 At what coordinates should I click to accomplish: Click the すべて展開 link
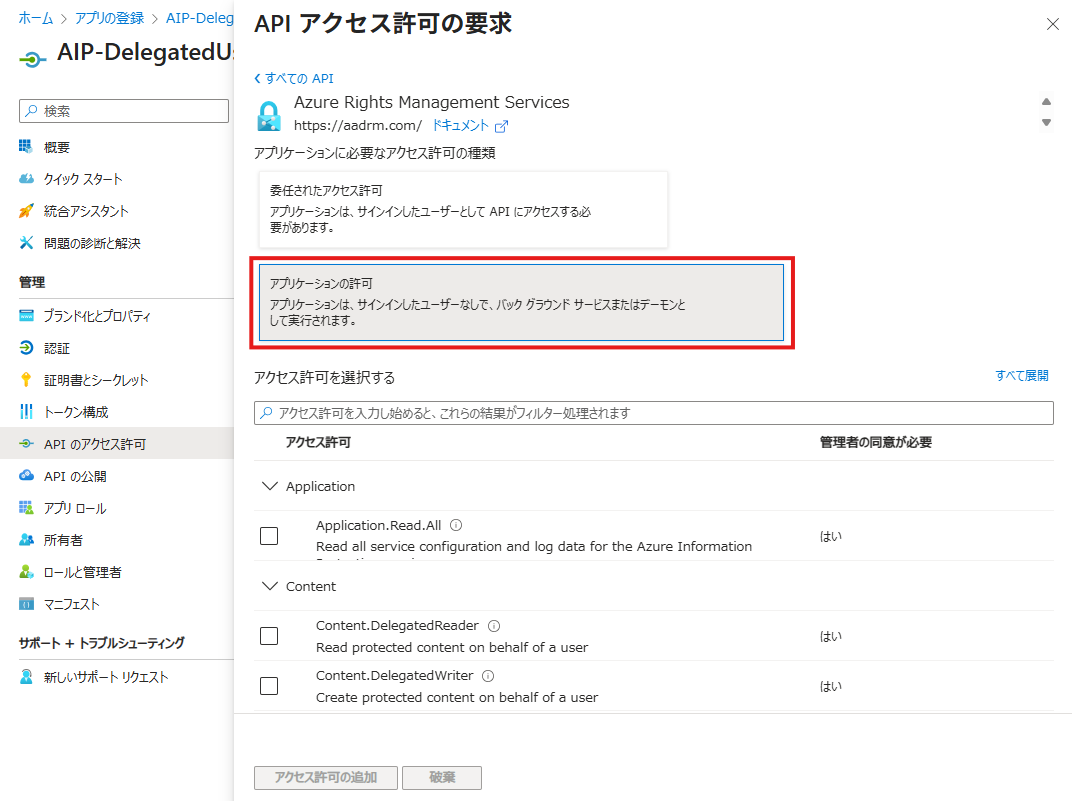coord(1021,375)
